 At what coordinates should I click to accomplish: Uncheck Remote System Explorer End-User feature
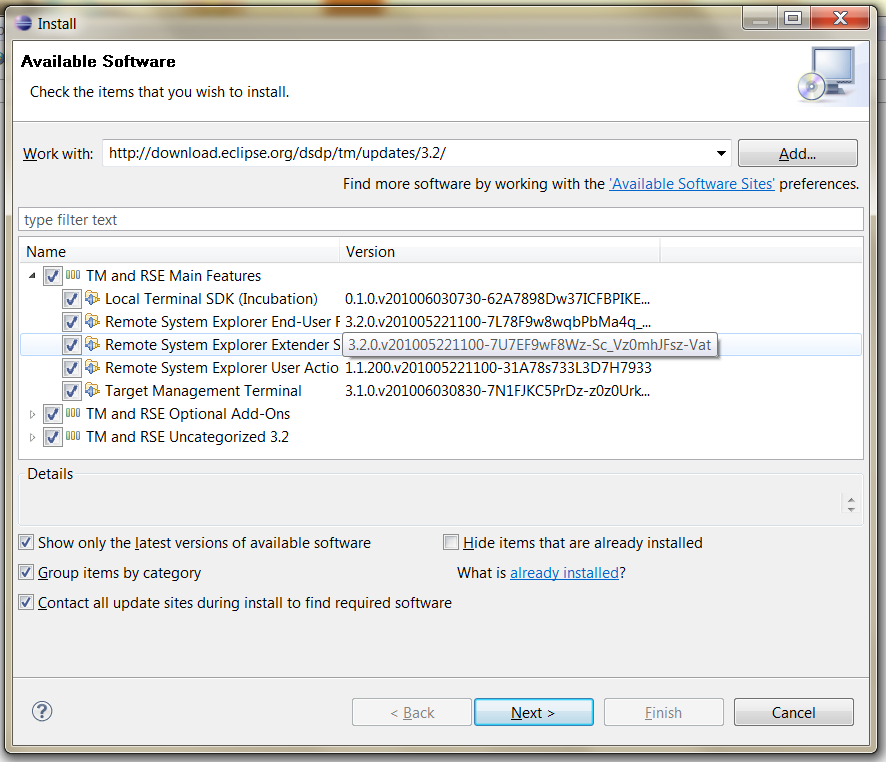click(71, 322)
